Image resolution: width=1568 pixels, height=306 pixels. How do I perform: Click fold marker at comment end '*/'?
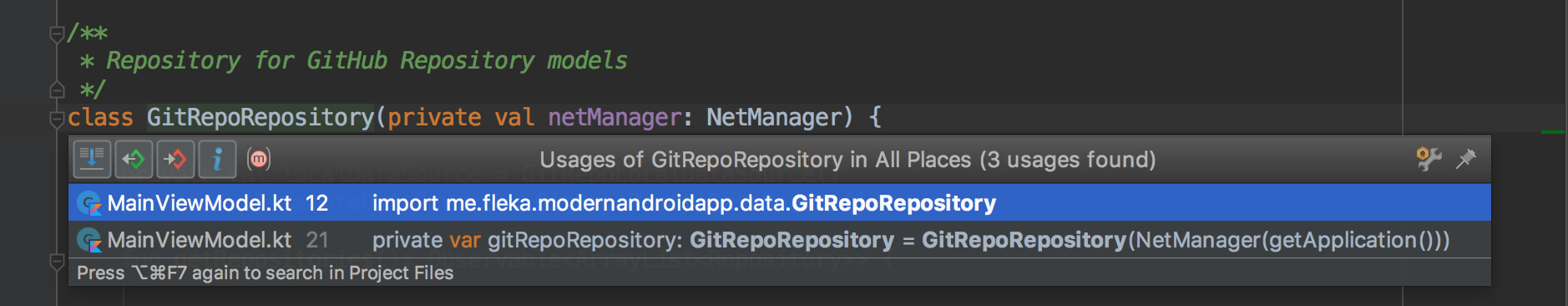(57, 89)
